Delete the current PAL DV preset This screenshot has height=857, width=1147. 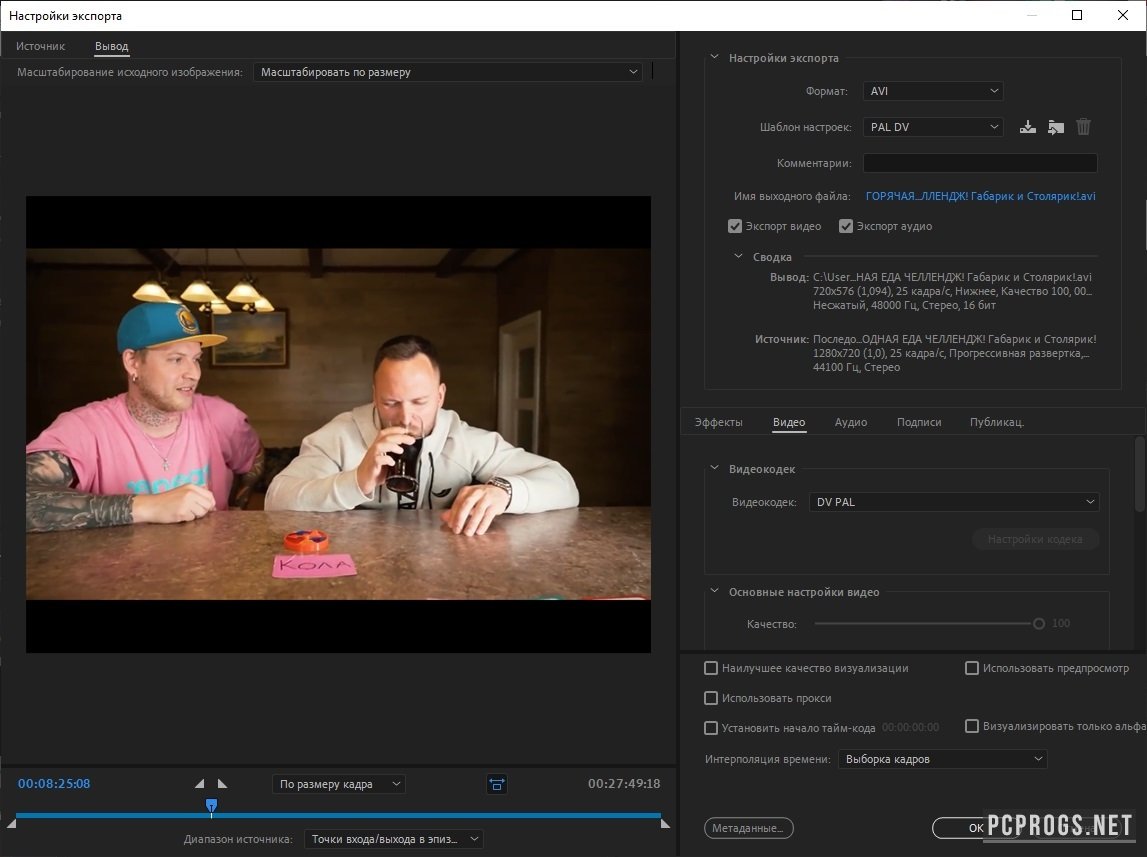(x=1083, y=127)
